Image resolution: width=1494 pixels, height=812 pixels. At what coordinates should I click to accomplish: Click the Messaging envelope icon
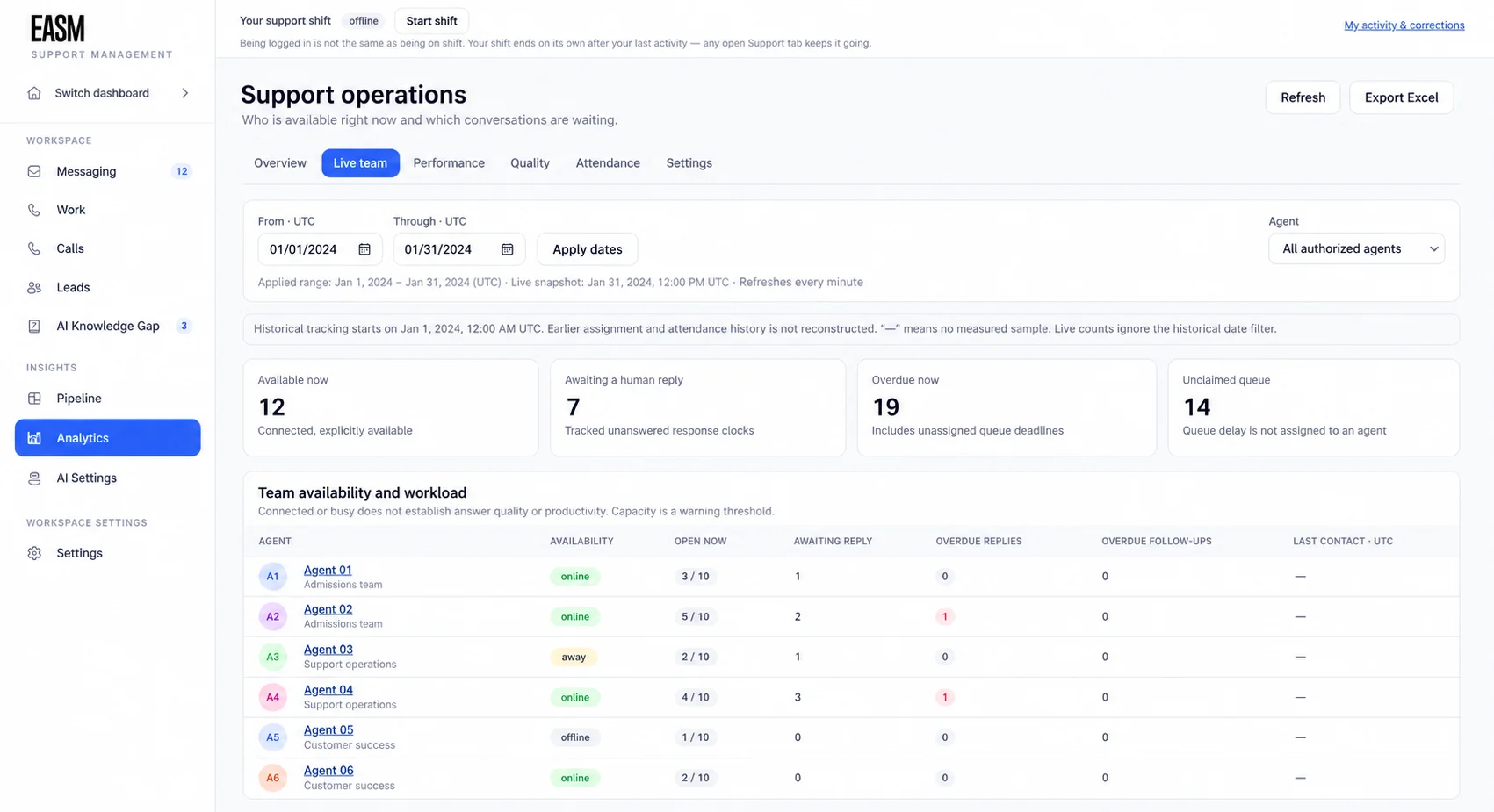[34, 171]
